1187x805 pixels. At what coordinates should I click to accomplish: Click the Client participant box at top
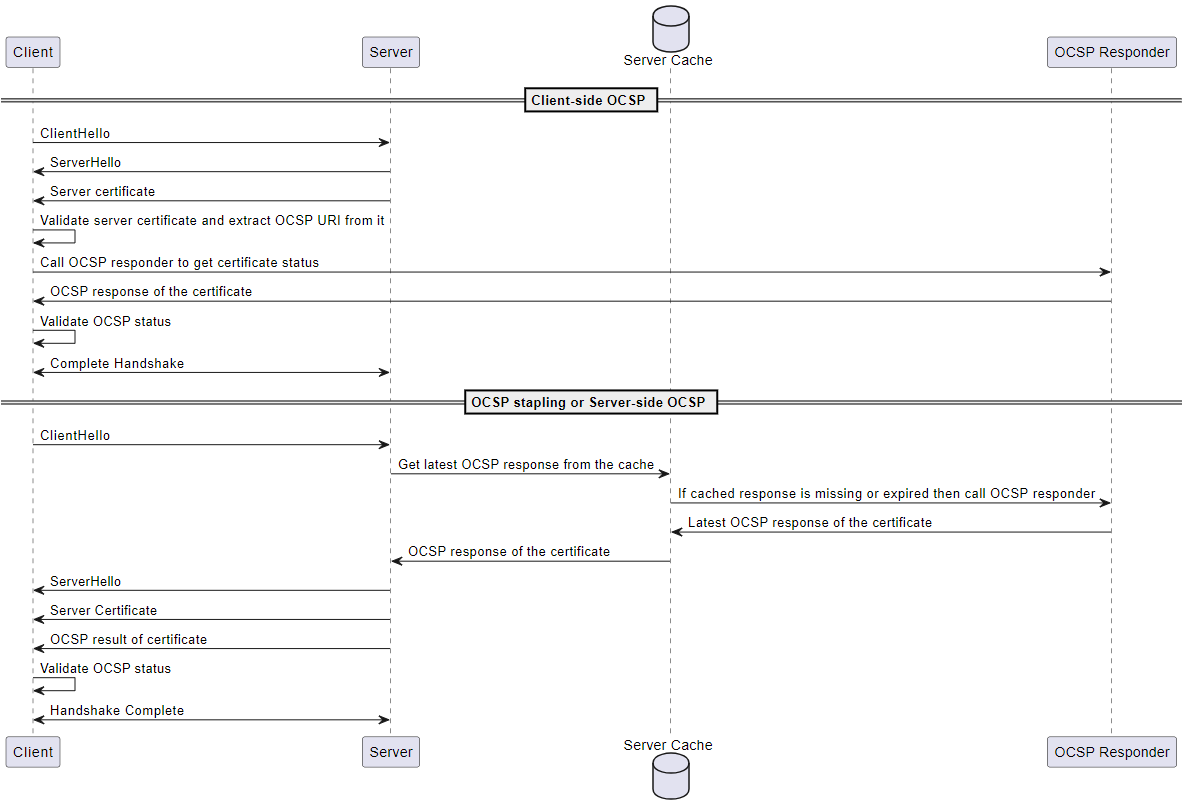coord(32,51)
